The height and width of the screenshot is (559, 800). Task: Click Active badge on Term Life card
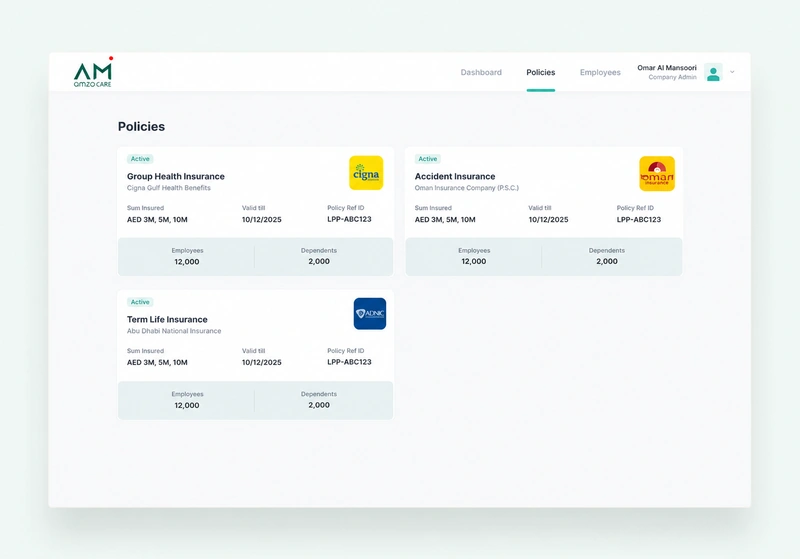click(140, 302)
